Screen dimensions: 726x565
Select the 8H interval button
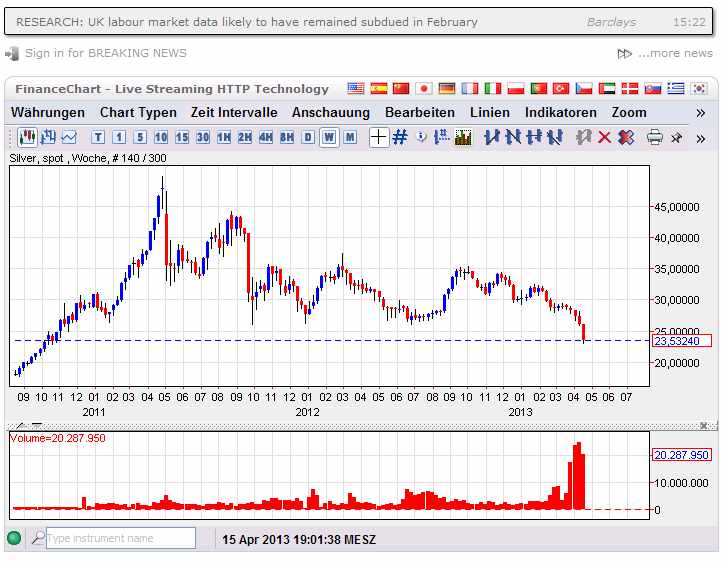click(287, 138)
